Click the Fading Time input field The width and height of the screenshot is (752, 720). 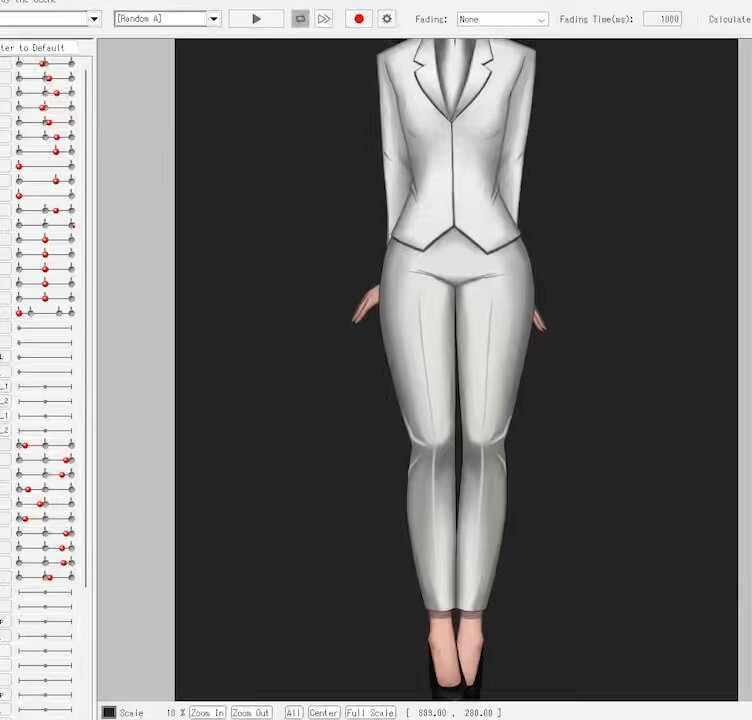[x=662, y=19]
